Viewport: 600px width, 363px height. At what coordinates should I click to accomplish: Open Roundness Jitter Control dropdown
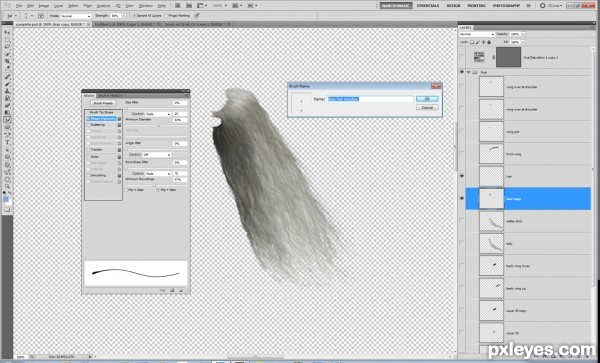point(157,173)
